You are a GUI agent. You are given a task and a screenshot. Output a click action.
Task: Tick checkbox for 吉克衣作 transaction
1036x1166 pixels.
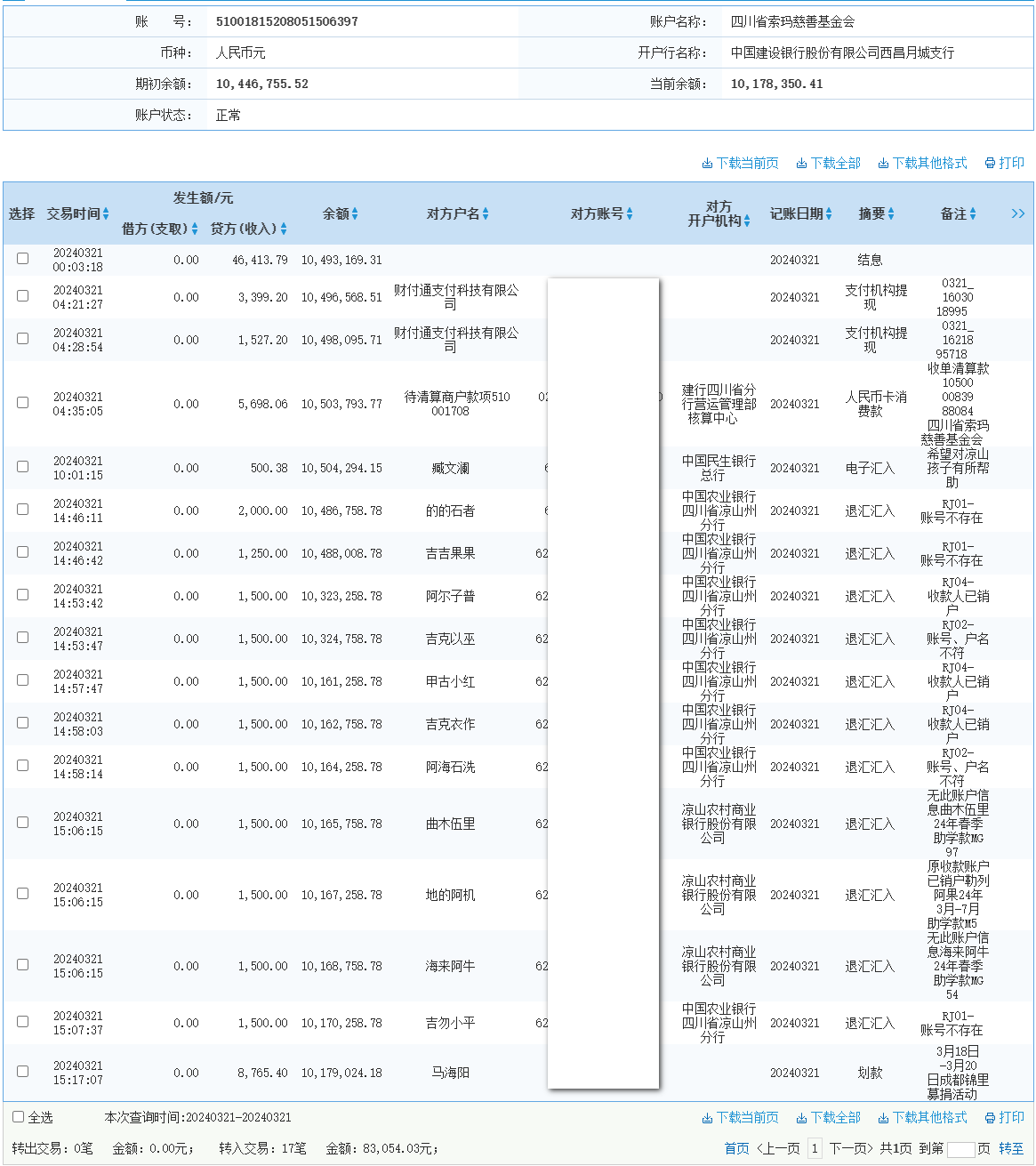22,722
